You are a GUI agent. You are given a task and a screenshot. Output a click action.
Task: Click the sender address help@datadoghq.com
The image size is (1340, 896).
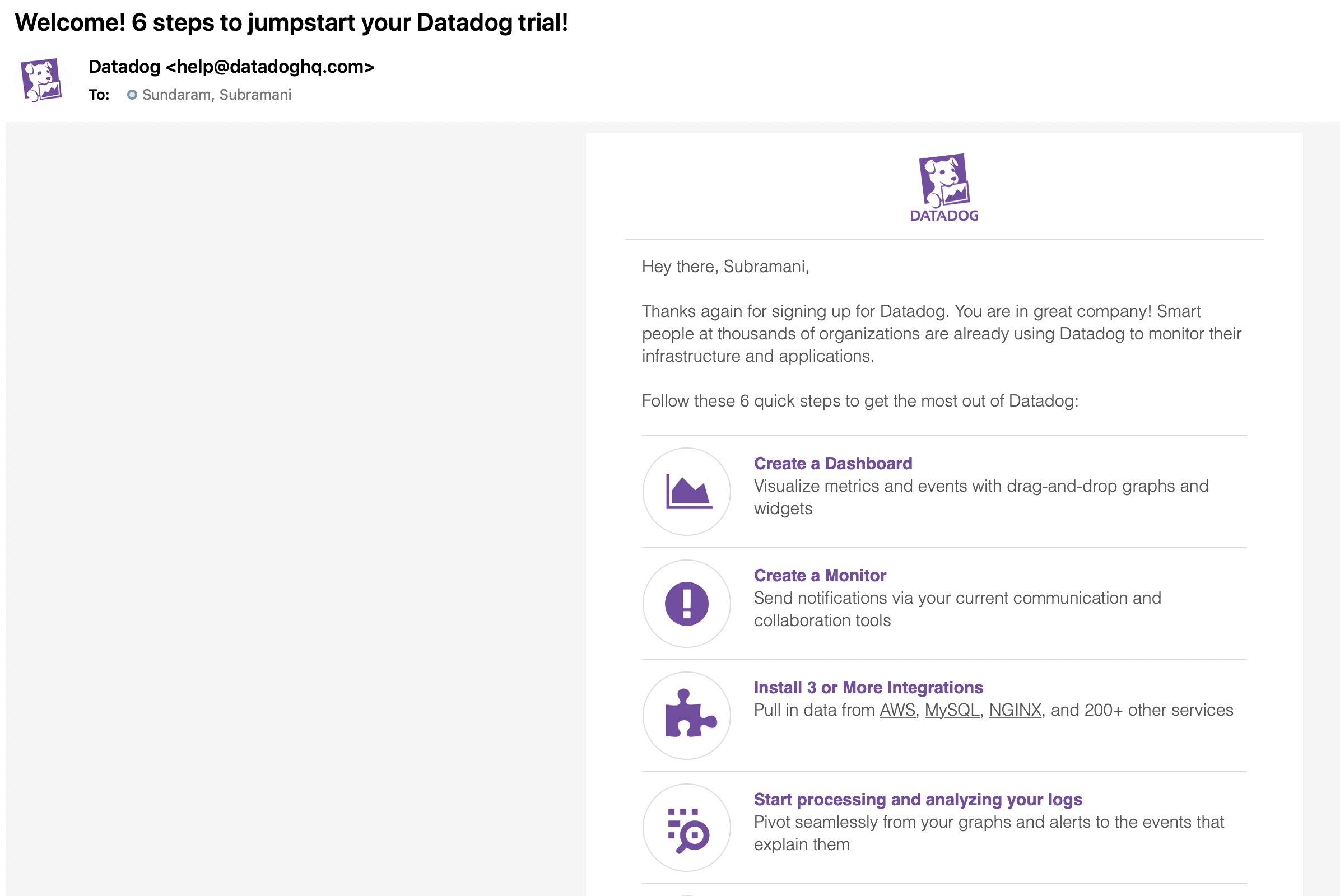pos(270,67)
